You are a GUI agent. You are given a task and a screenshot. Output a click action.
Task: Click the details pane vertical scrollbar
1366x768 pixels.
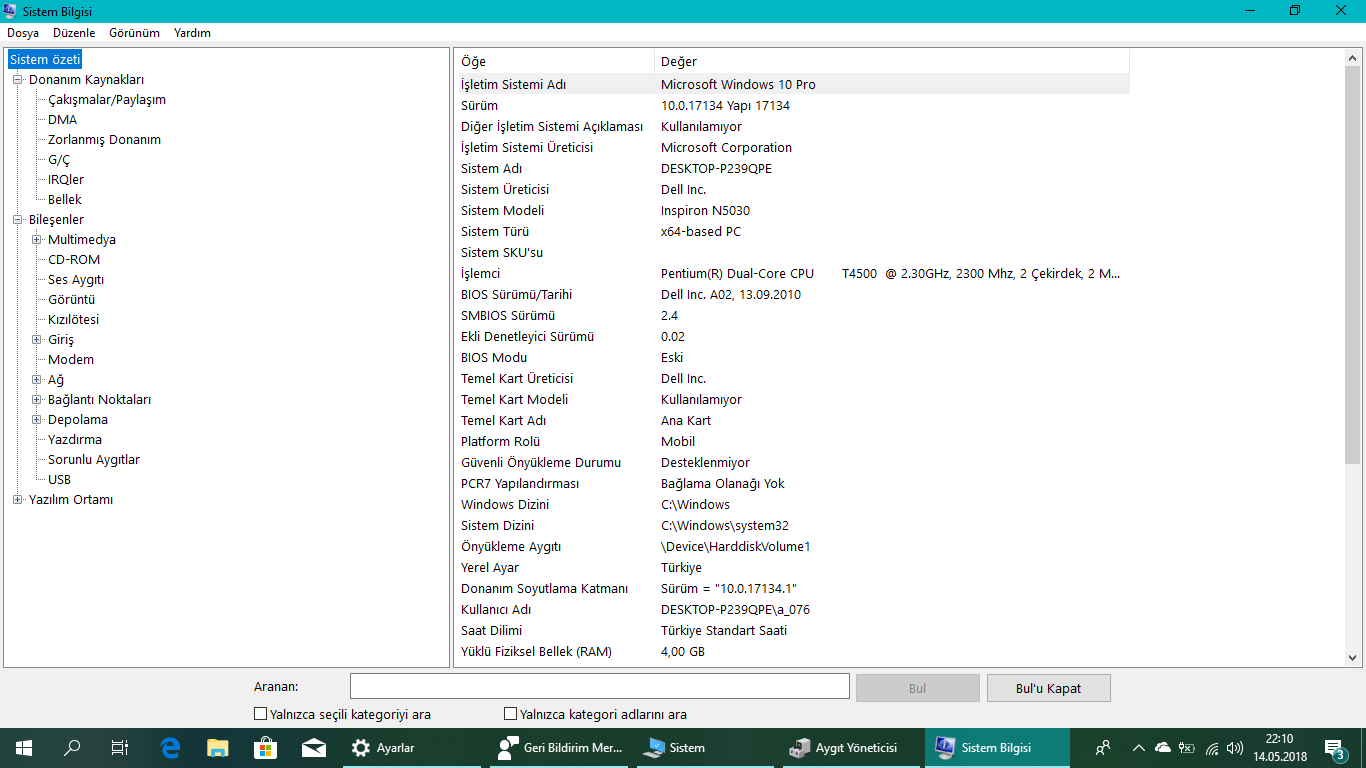point(1353,265)
